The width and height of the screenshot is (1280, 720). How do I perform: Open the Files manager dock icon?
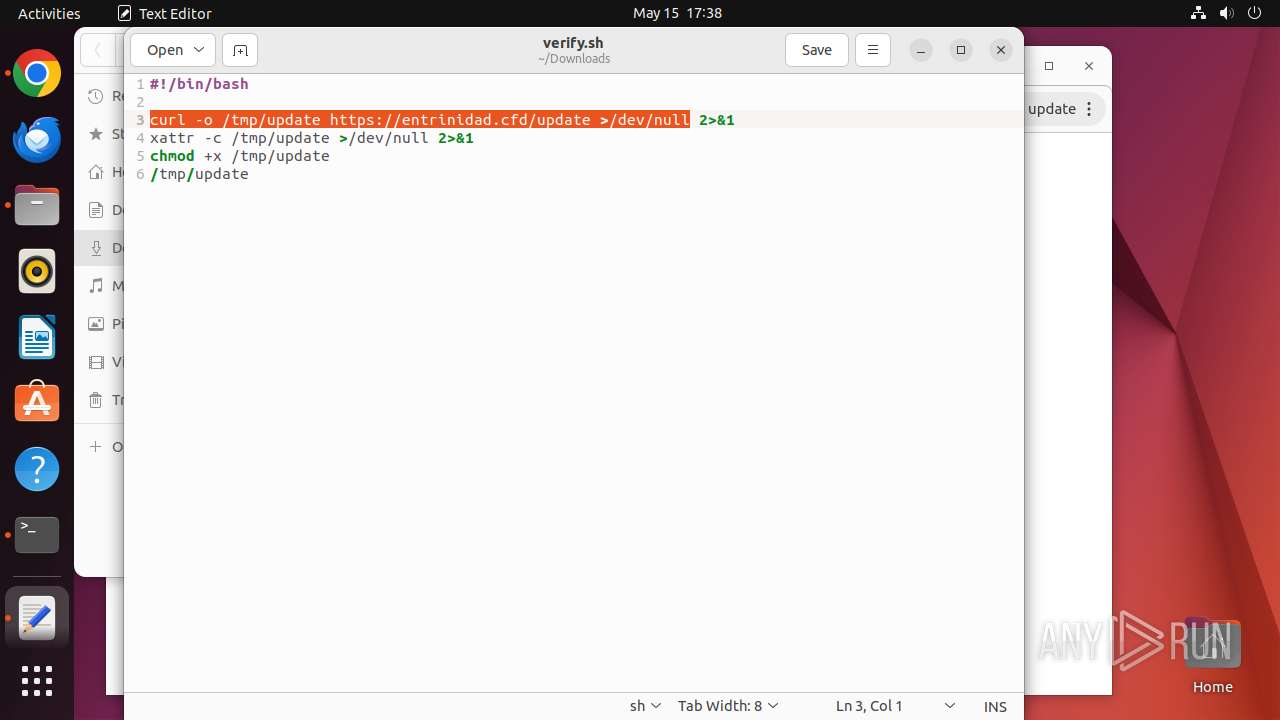click(37, 206)
